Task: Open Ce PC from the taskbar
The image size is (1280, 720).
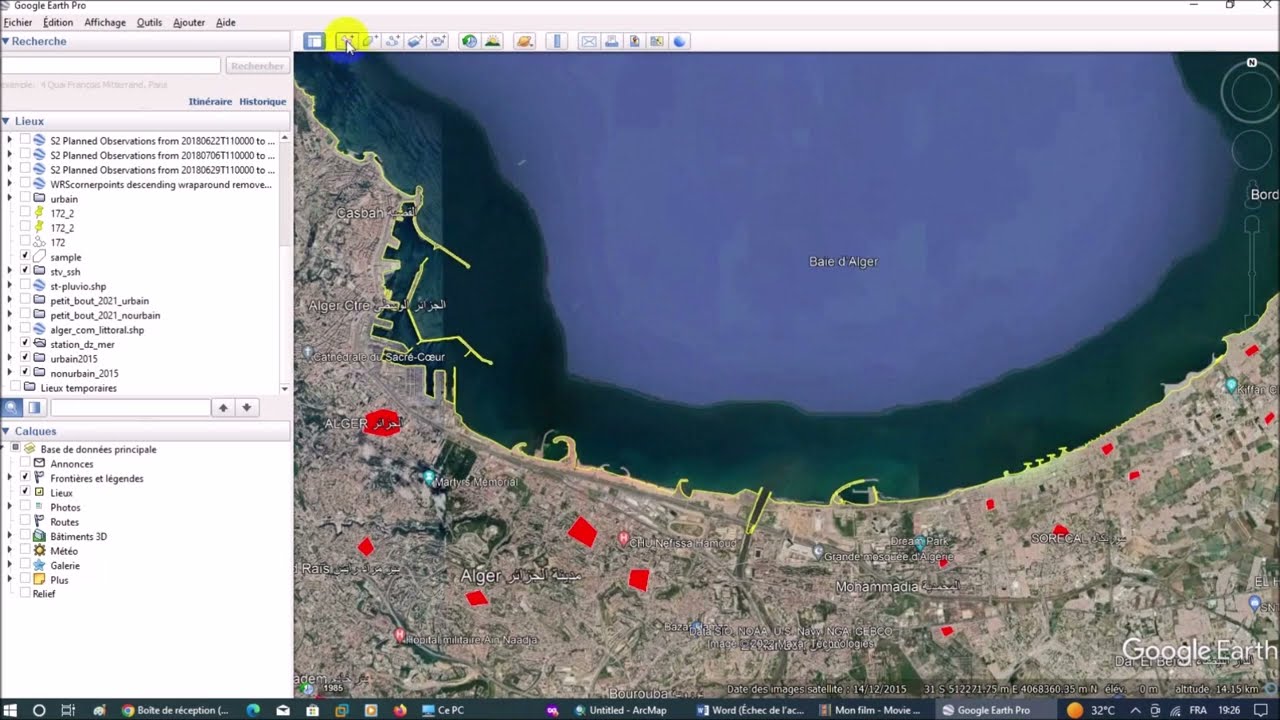Action: [443, 710]
